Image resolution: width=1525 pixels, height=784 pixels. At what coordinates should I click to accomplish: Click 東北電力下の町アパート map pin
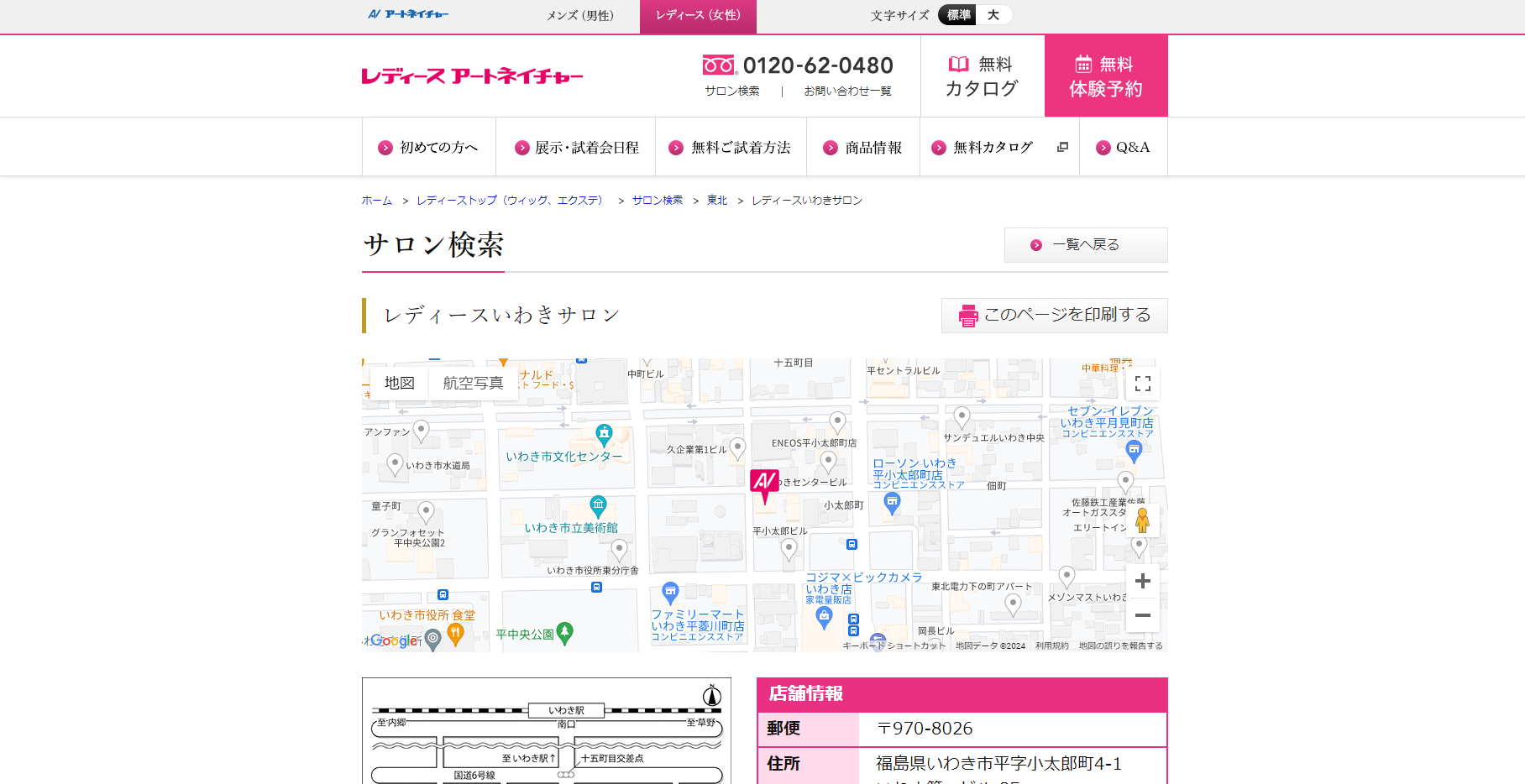(1014, 604)
